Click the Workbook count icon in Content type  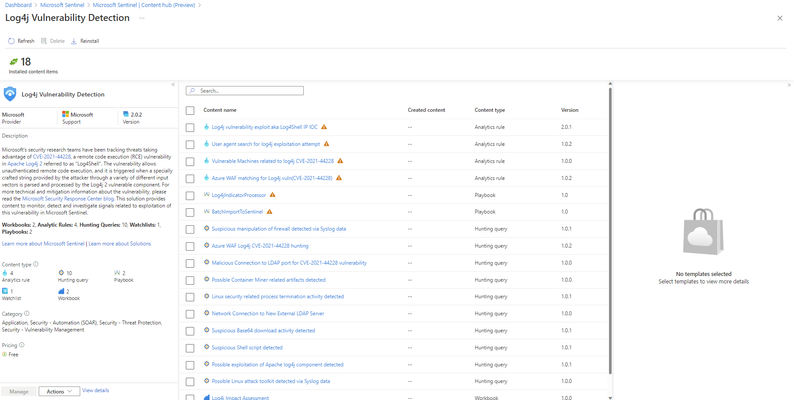click(x=61, y=291)
